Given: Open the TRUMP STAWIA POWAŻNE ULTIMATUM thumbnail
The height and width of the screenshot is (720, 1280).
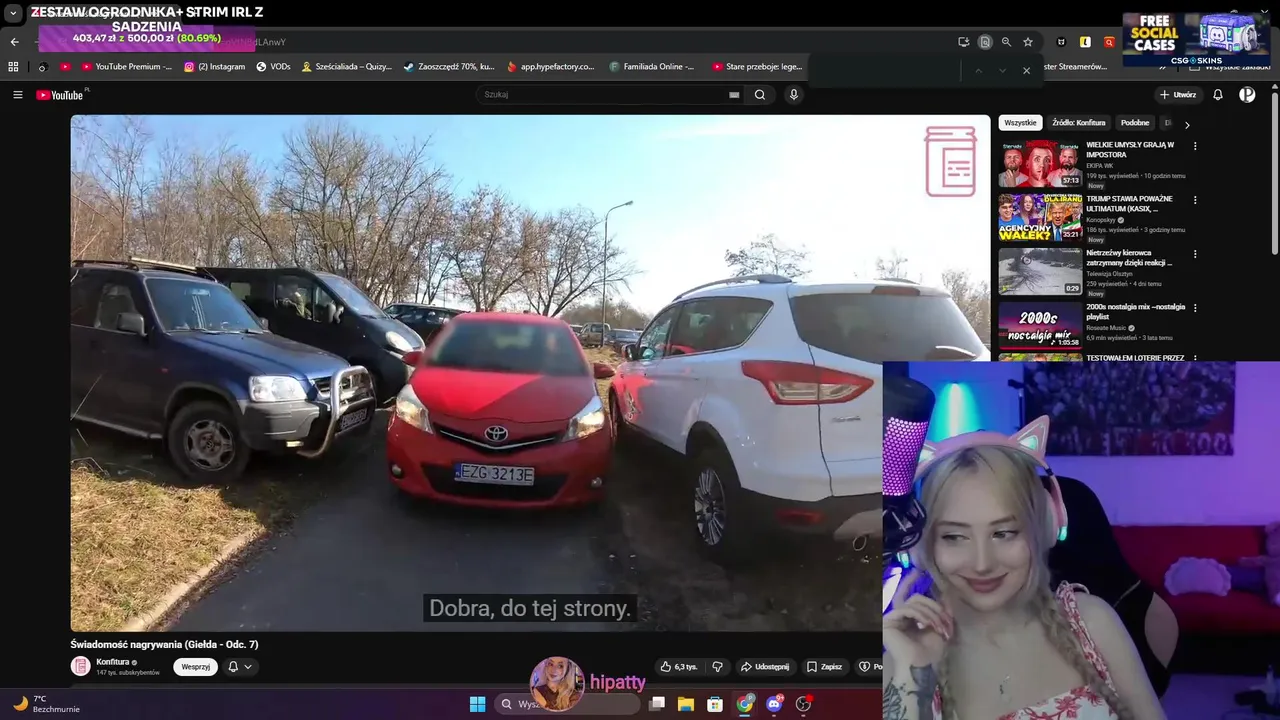Looking at the screenshot, I should (x=1040, y=217).
